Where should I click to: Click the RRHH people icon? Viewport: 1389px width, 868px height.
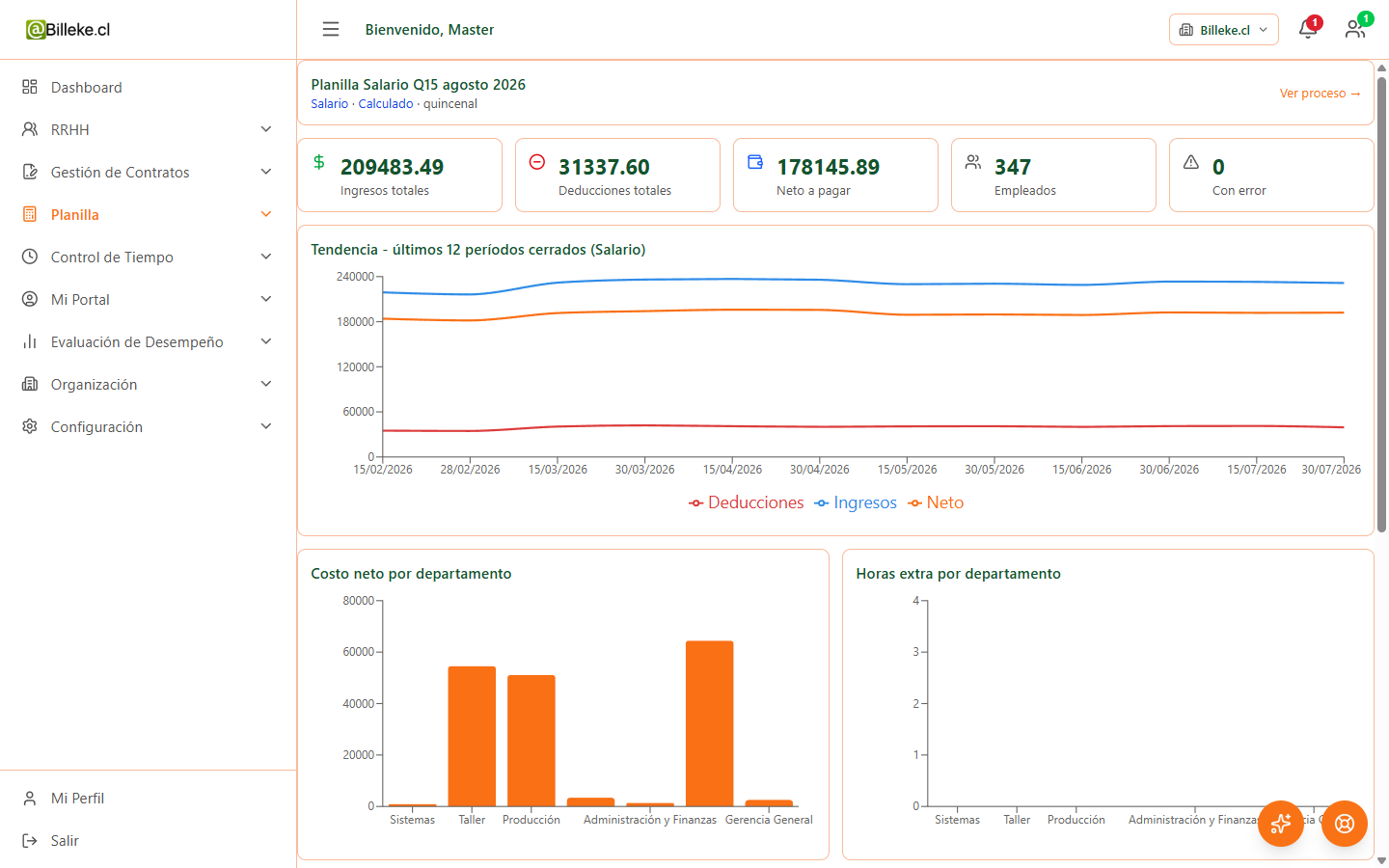(30, 129)
